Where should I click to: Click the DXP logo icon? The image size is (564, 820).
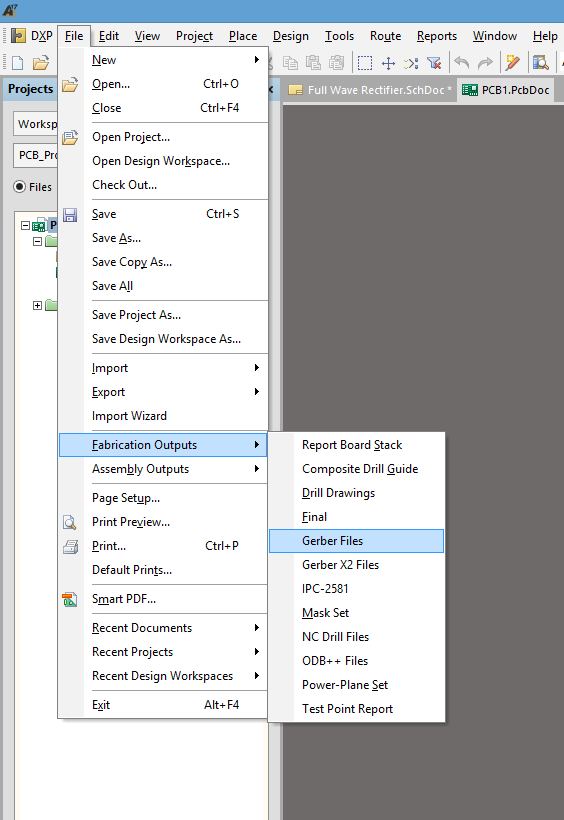(18, 36)
